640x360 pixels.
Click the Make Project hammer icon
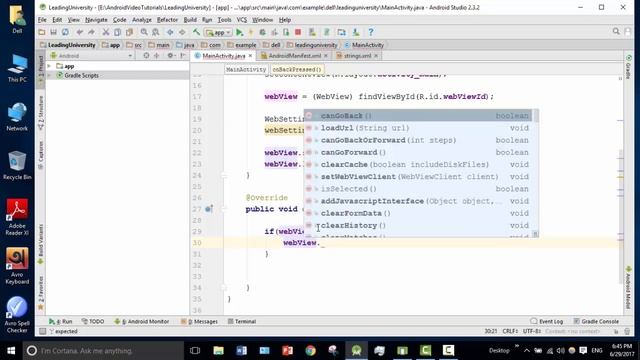click(x=196, y=32)
